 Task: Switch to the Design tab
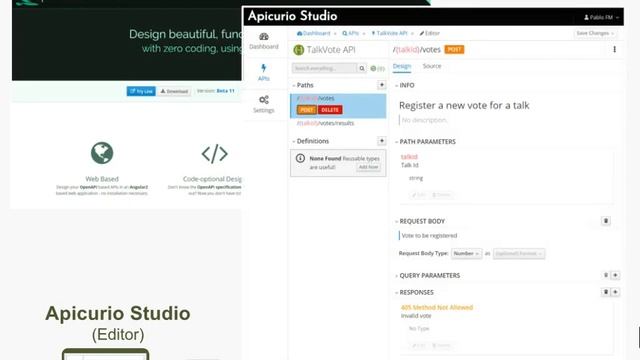pyautogui.click(x=402, y=66)
